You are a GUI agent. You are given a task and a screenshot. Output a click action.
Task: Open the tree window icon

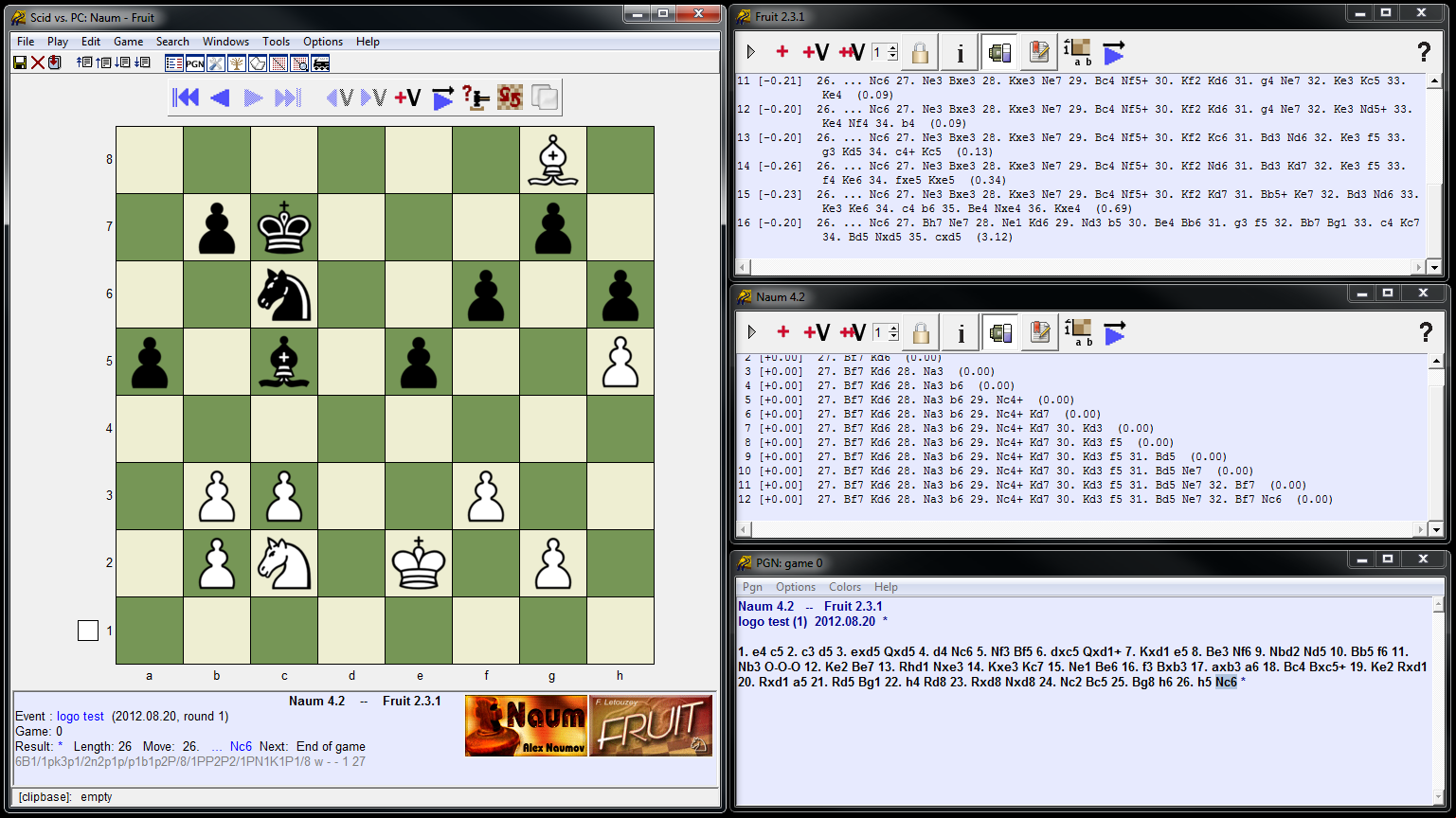pyautogui.click(x=237, y=63)
